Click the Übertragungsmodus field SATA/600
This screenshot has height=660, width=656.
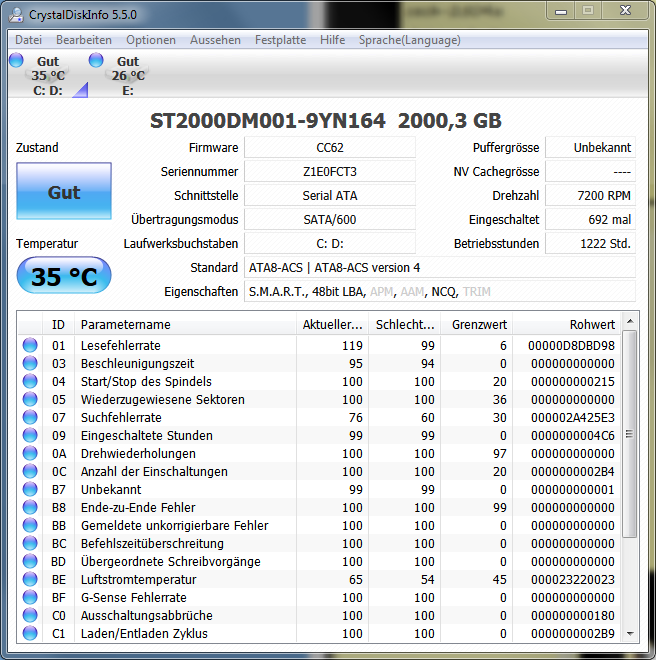tap(330, 219)
